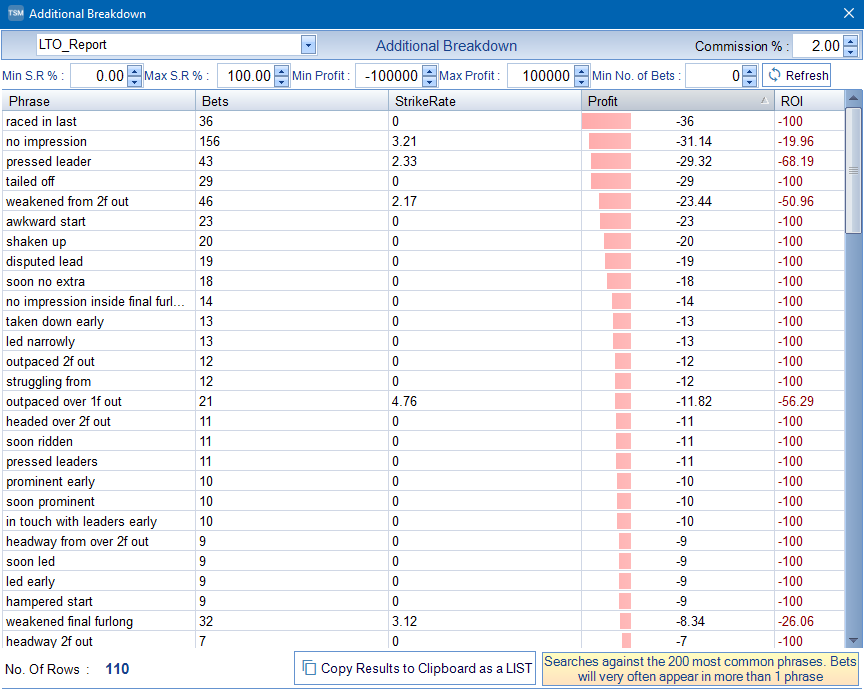
Task: Increase the Max S.R % value
Action: [x=282, y=71]
